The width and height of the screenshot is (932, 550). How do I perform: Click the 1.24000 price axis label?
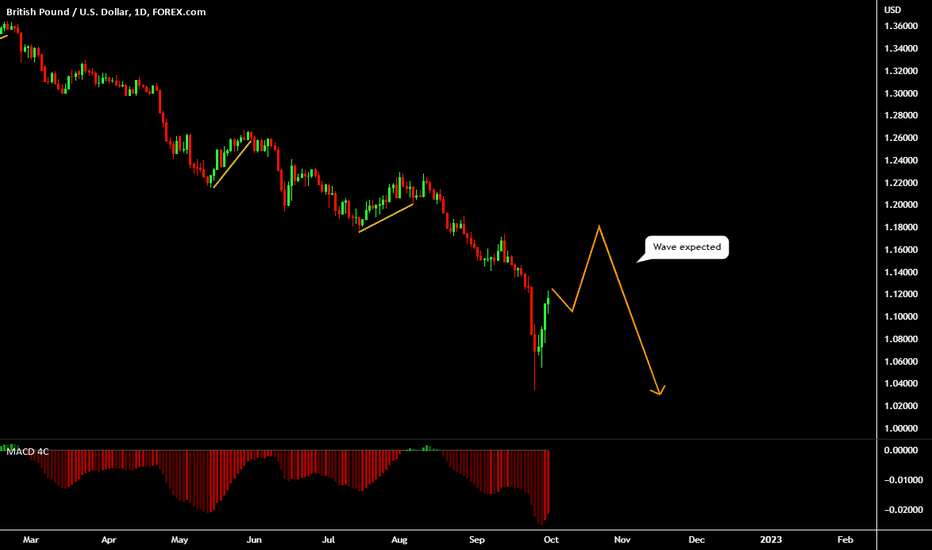click(900, 161)
